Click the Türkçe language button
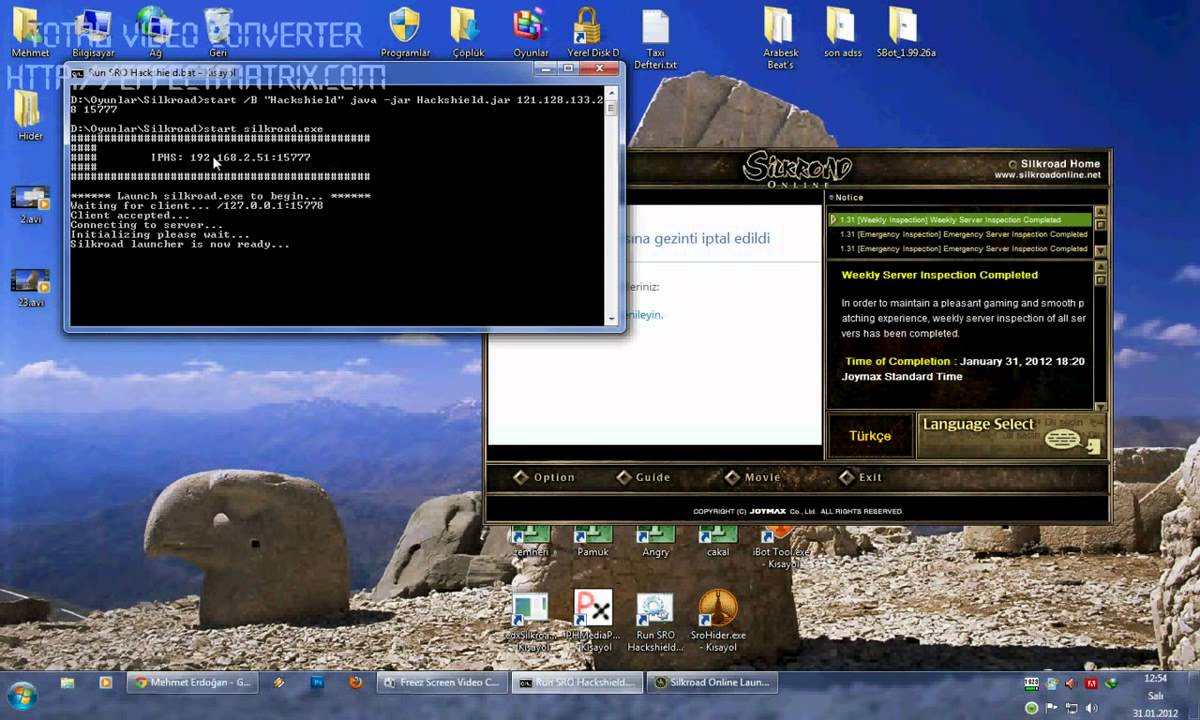 (870, 436)
